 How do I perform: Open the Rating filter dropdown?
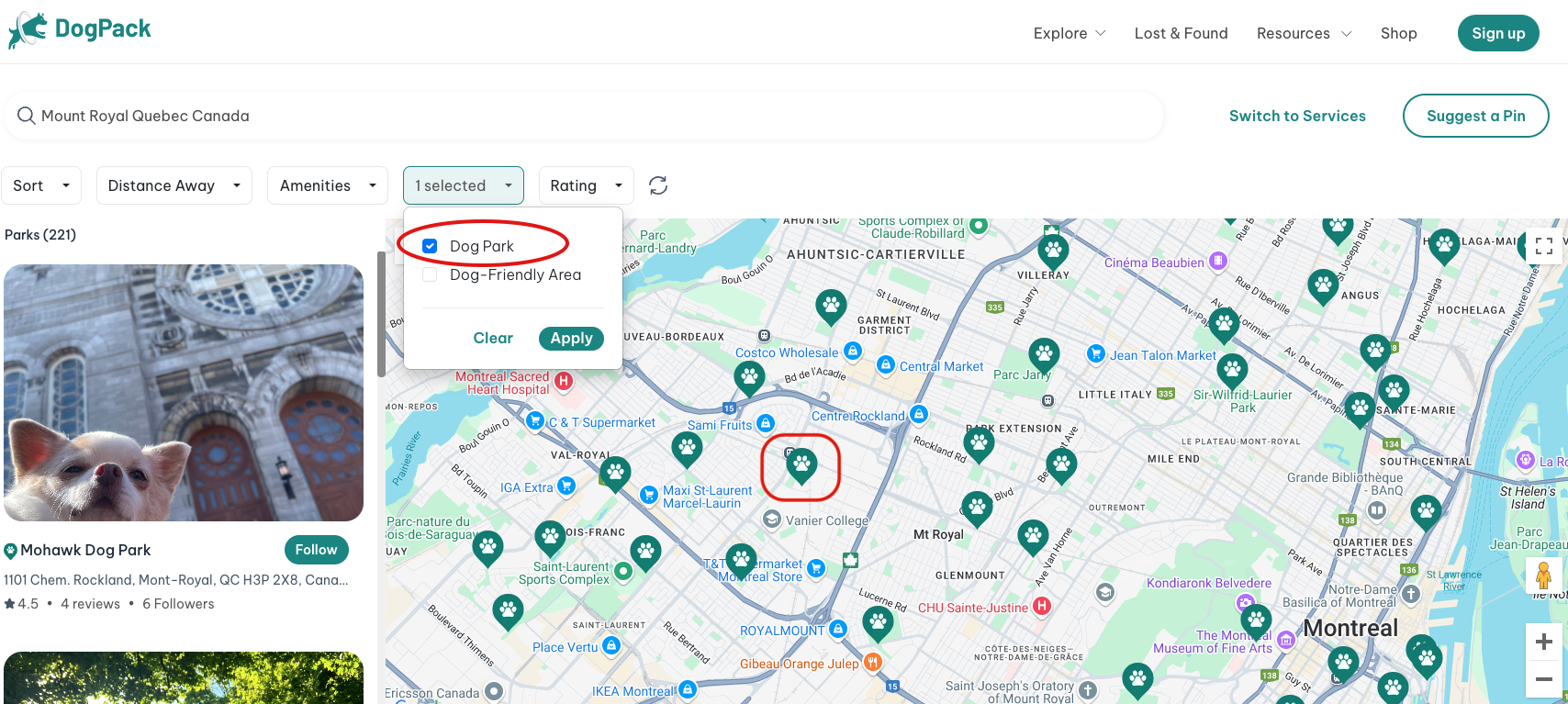pos(586,185)
